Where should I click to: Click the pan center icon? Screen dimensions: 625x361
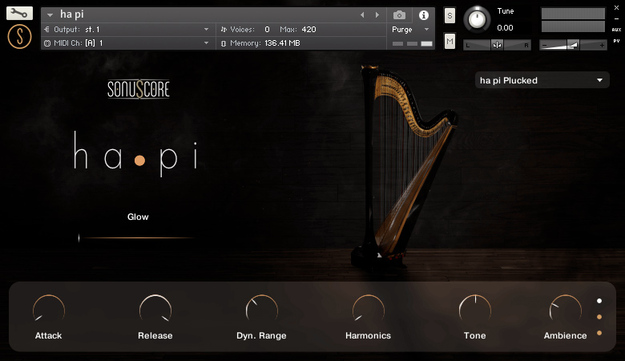(x=497, y=45)
